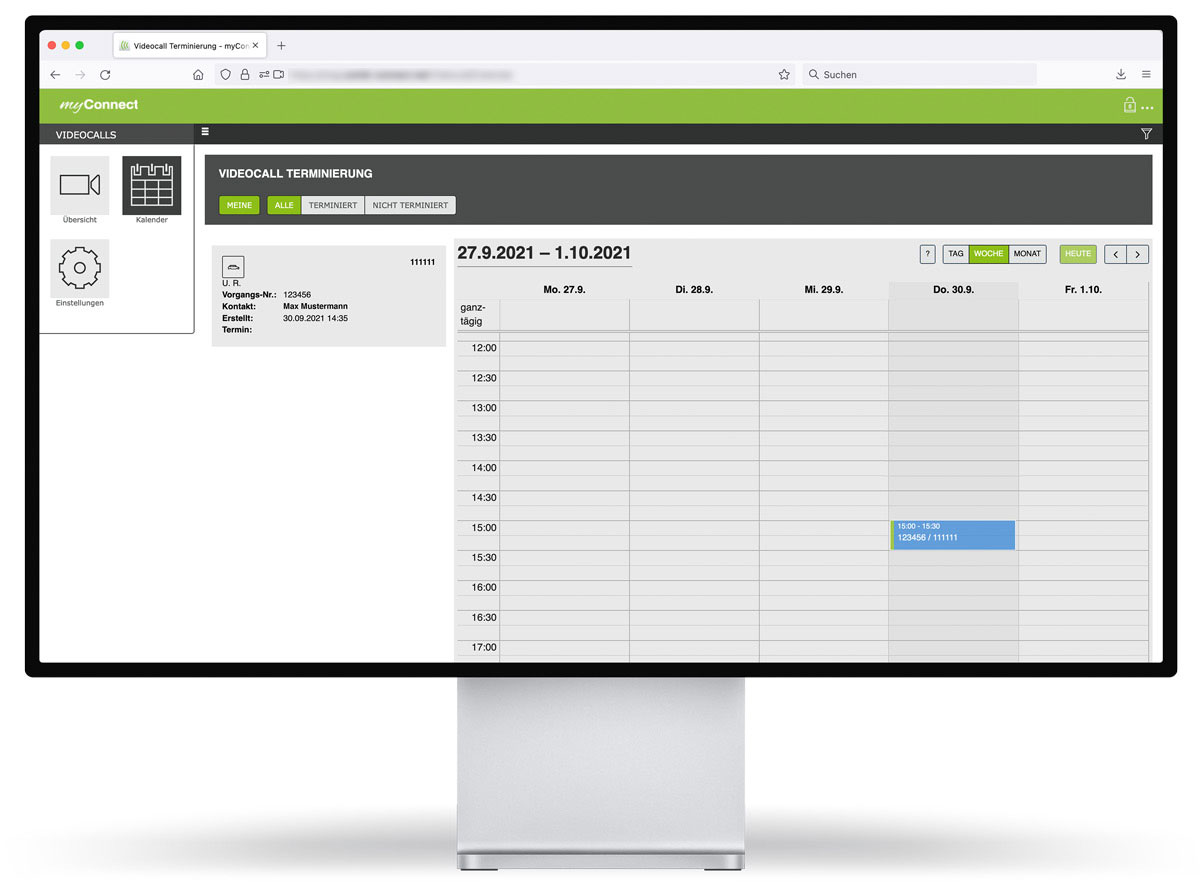Viewport: 1200px width, 886px height.
Task: Click the filter funnel icon
Action: (x=1146, y=133)
